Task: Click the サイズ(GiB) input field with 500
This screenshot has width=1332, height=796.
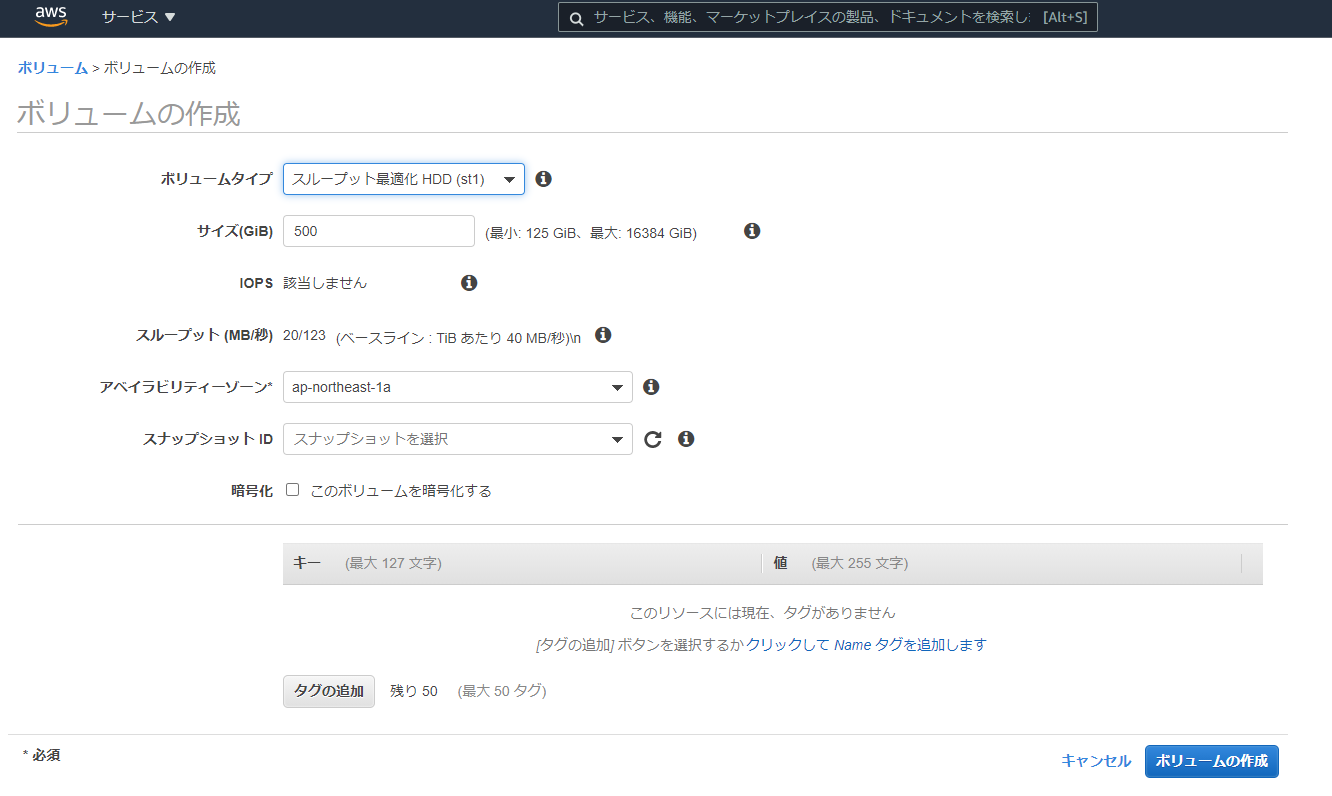Action: click(379, 231)
